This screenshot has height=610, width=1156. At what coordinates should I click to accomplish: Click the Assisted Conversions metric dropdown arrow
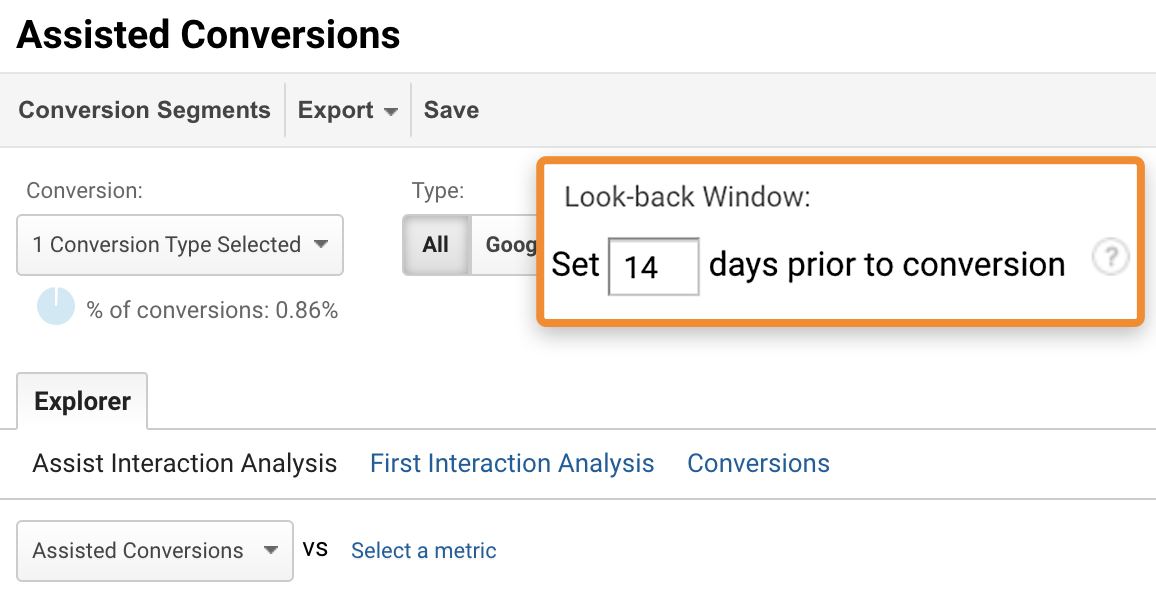[x=269, y=551]
